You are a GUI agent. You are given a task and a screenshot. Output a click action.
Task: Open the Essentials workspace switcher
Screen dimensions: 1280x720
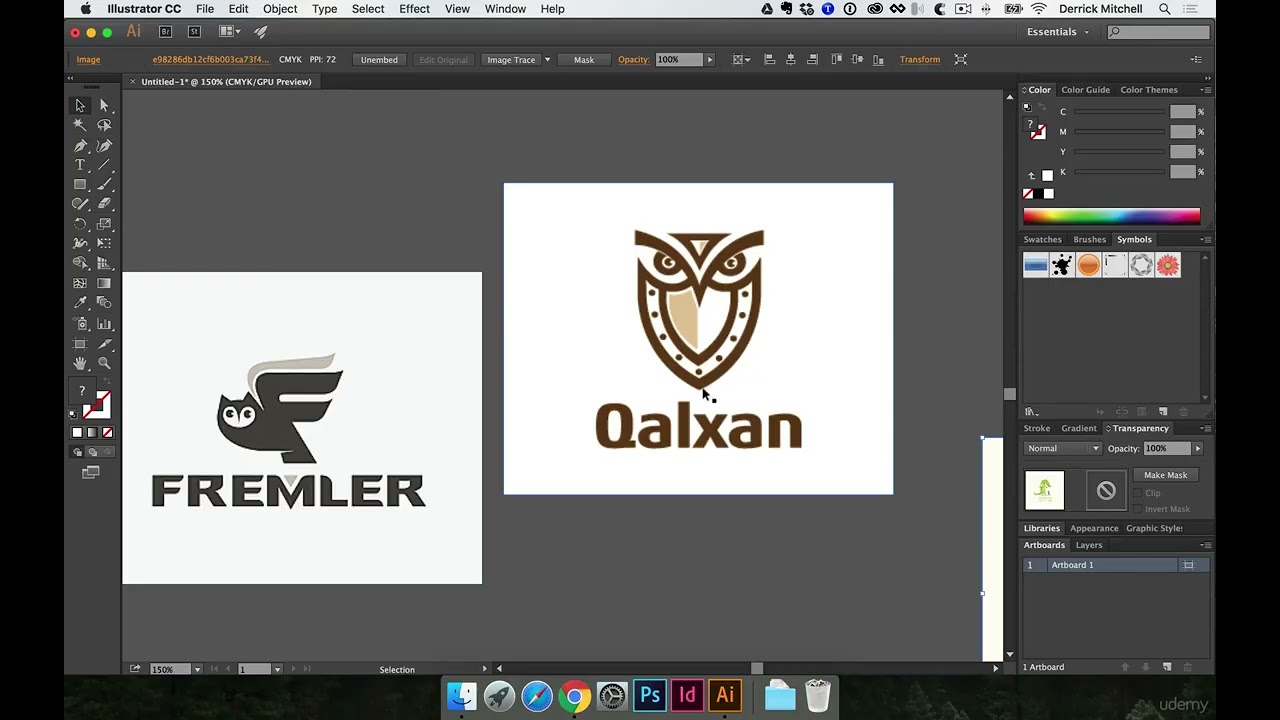click(1058, 32)
